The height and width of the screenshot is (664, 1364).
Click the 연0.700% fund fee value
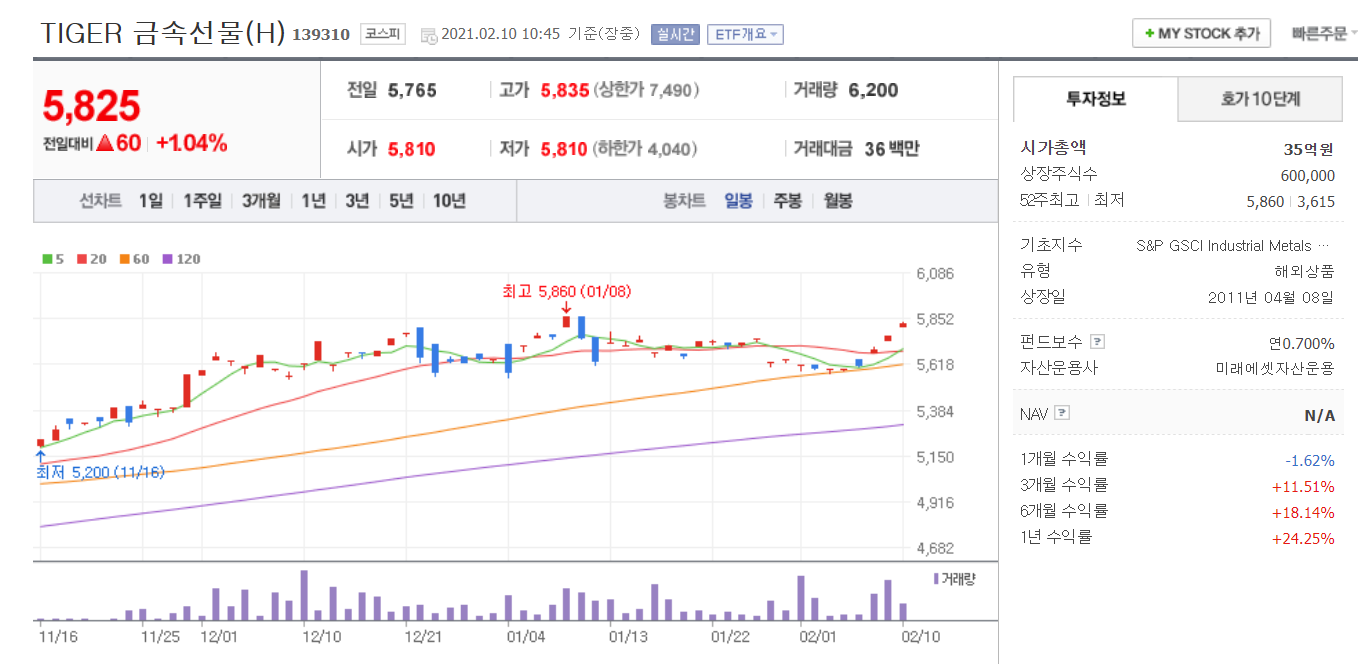(1302, 343)
